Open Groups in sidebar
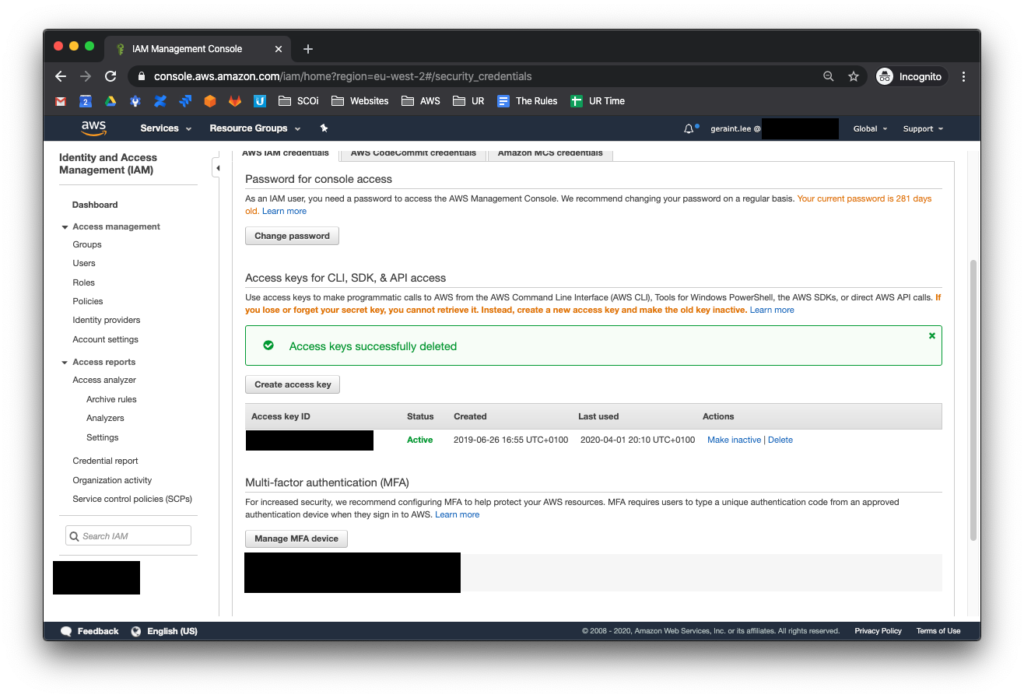 pyautogui.click(x=87, y=245)
